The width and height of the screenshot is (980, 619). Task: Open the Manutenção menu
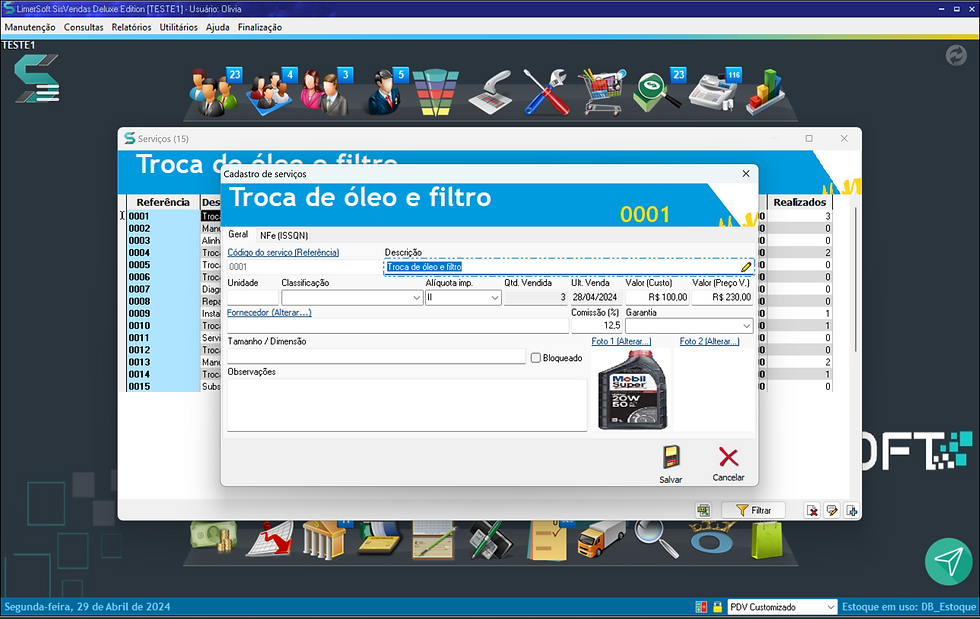pos(30,28)
